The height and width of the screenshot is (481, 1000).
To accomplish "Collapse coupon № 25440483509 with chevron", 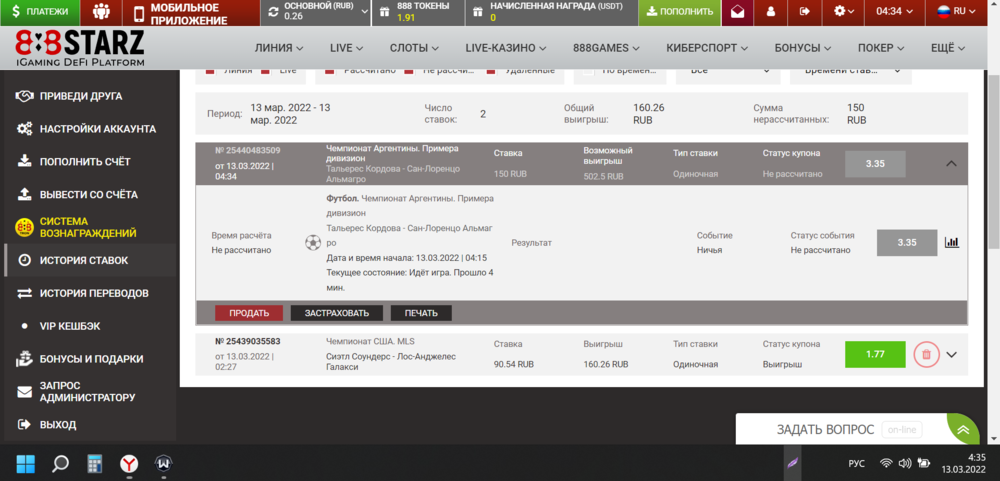I will click(x=952, y=163).
